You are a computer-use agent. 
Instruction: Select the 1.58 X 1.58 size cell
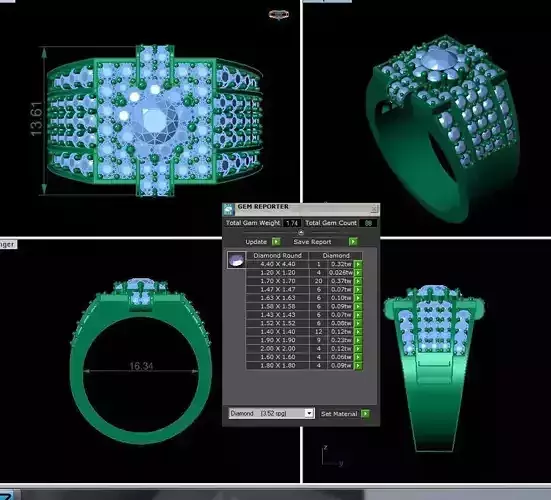pos(278,306)
